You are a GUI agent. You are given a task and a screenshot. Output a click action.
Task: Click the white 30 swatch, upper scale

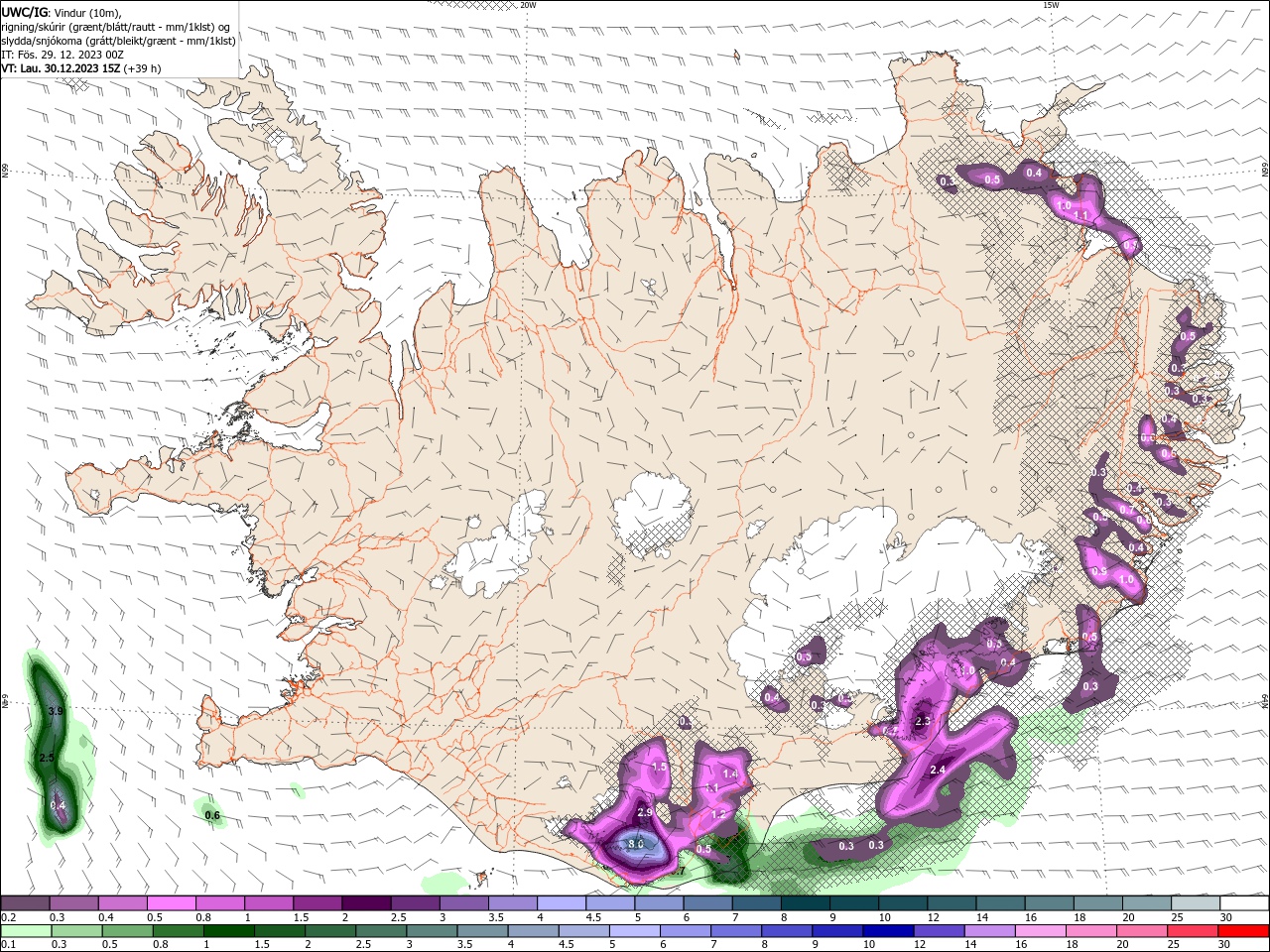[x=1244, y=903]
